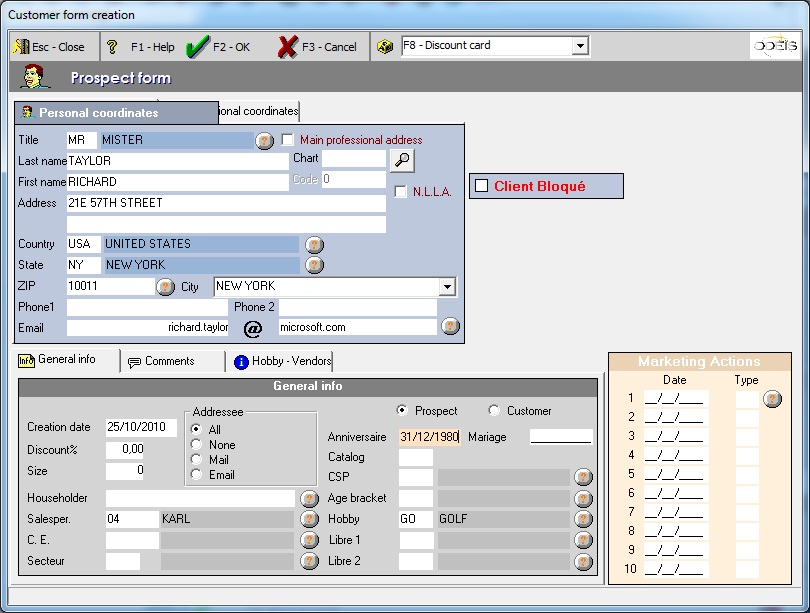This screenshot has height=613, width=810.
Task: Click the prospect face icon in the header
Action: point(34,76)
